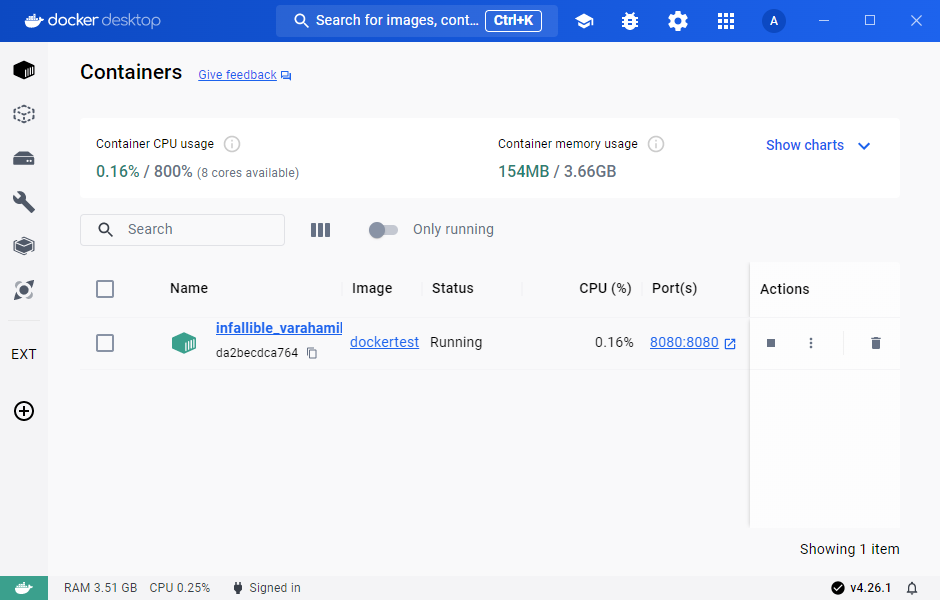Show info for Container CPU usage
Screen dimensions: 940x600
[x=232, y=144]
